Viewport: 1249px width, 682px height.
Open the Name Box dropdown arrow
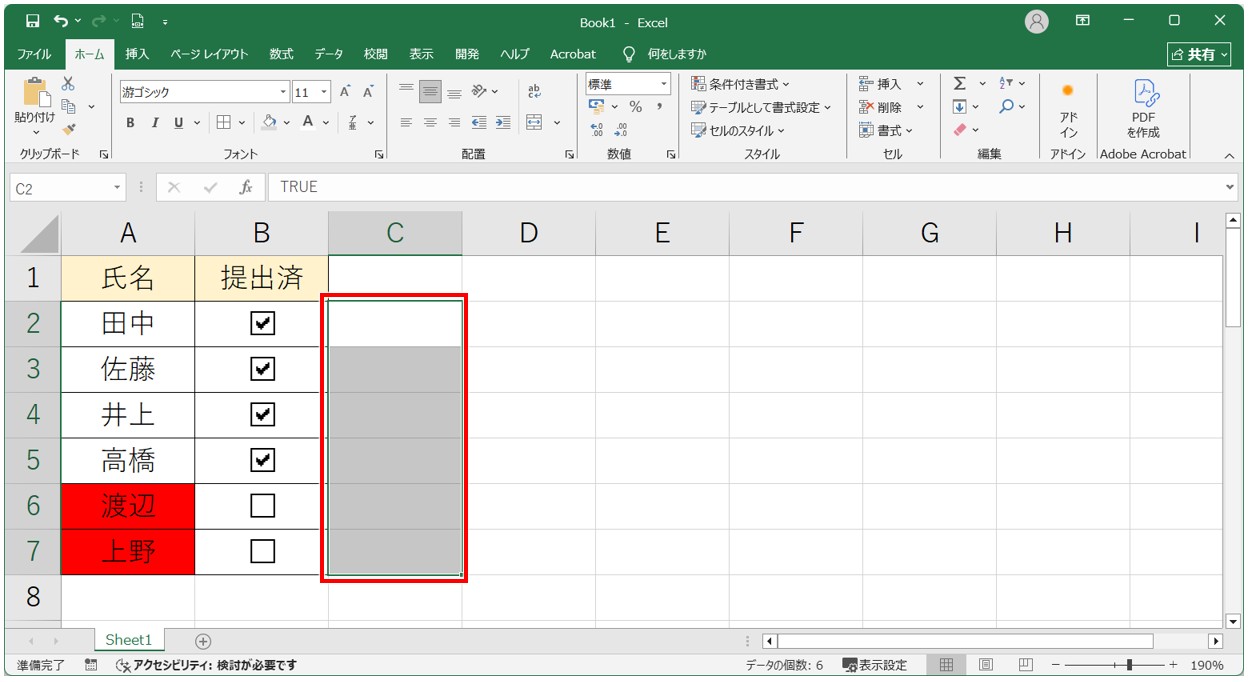118,187
